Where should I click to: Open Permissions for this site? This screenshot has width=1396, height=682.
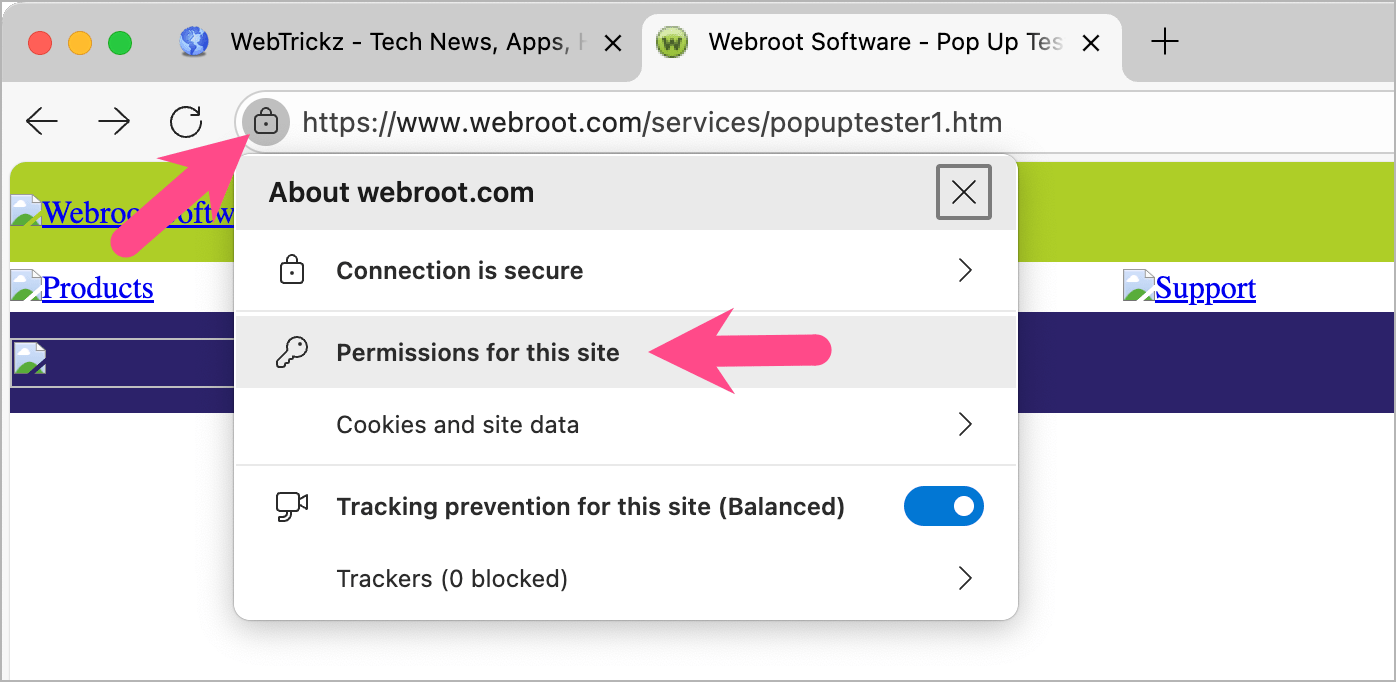pyautogui.click(x=478, y=353)
